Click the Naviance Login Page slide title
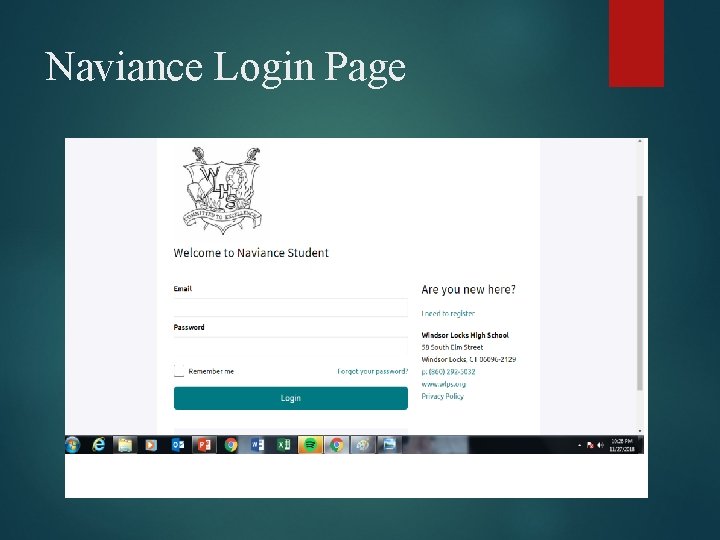The width and height of the screenshot is (720, 540). tap(225, 68)
